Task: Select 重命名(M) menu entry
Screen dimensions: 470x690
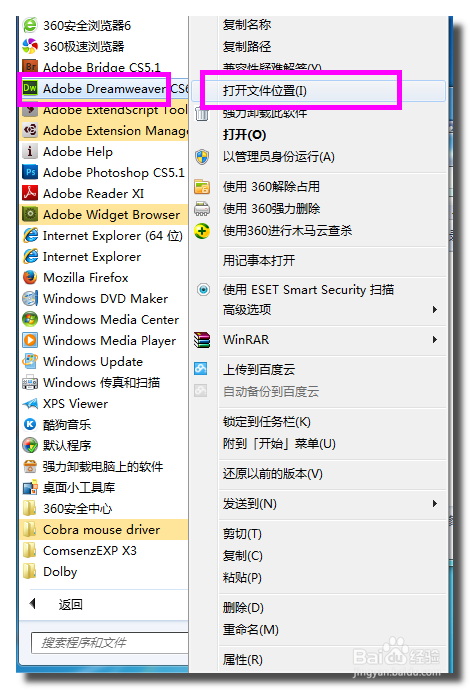Action: pyautogui.click(x=250, y=630)
